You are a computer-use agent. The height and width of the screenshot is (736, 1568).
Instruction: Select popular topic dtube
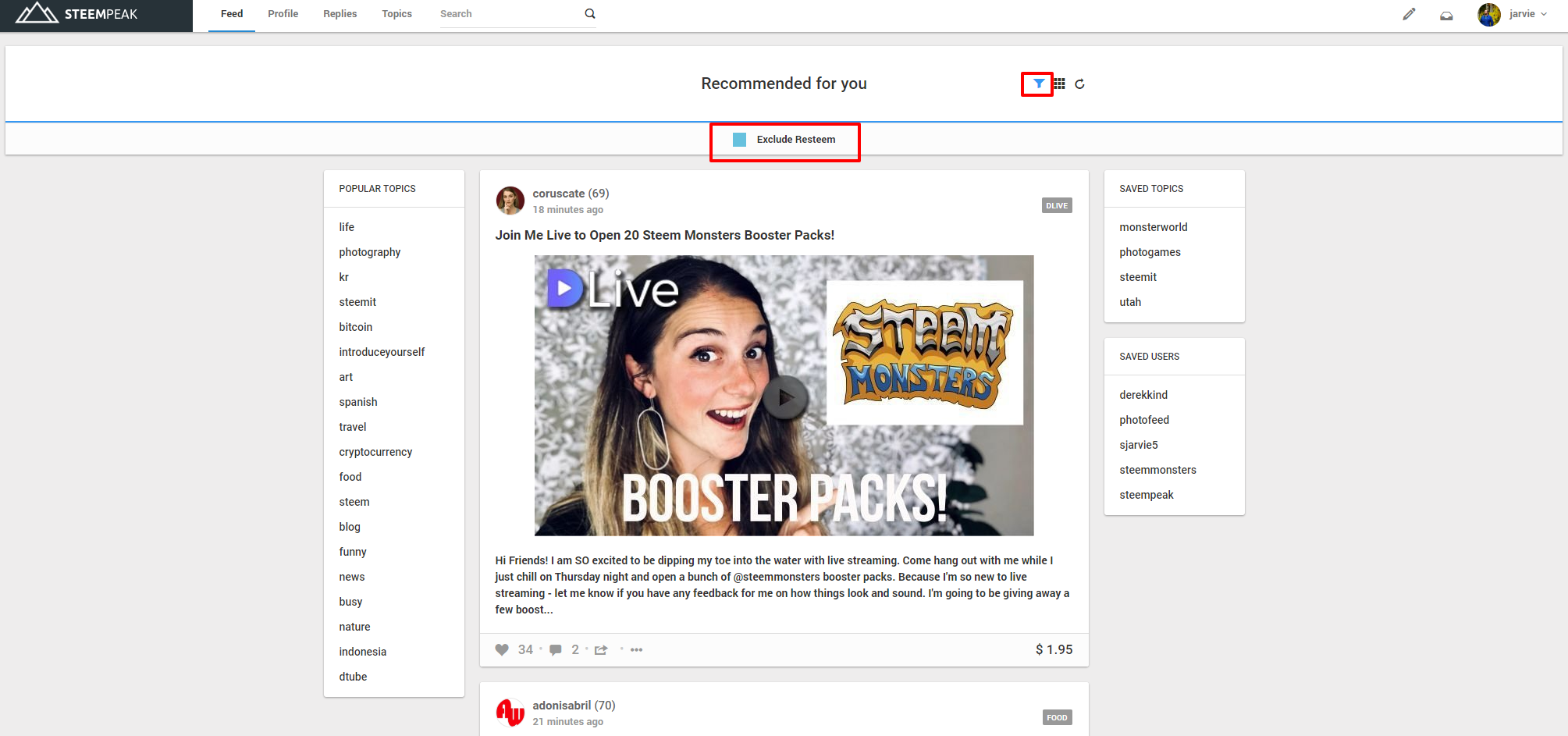tap(353, 677)
